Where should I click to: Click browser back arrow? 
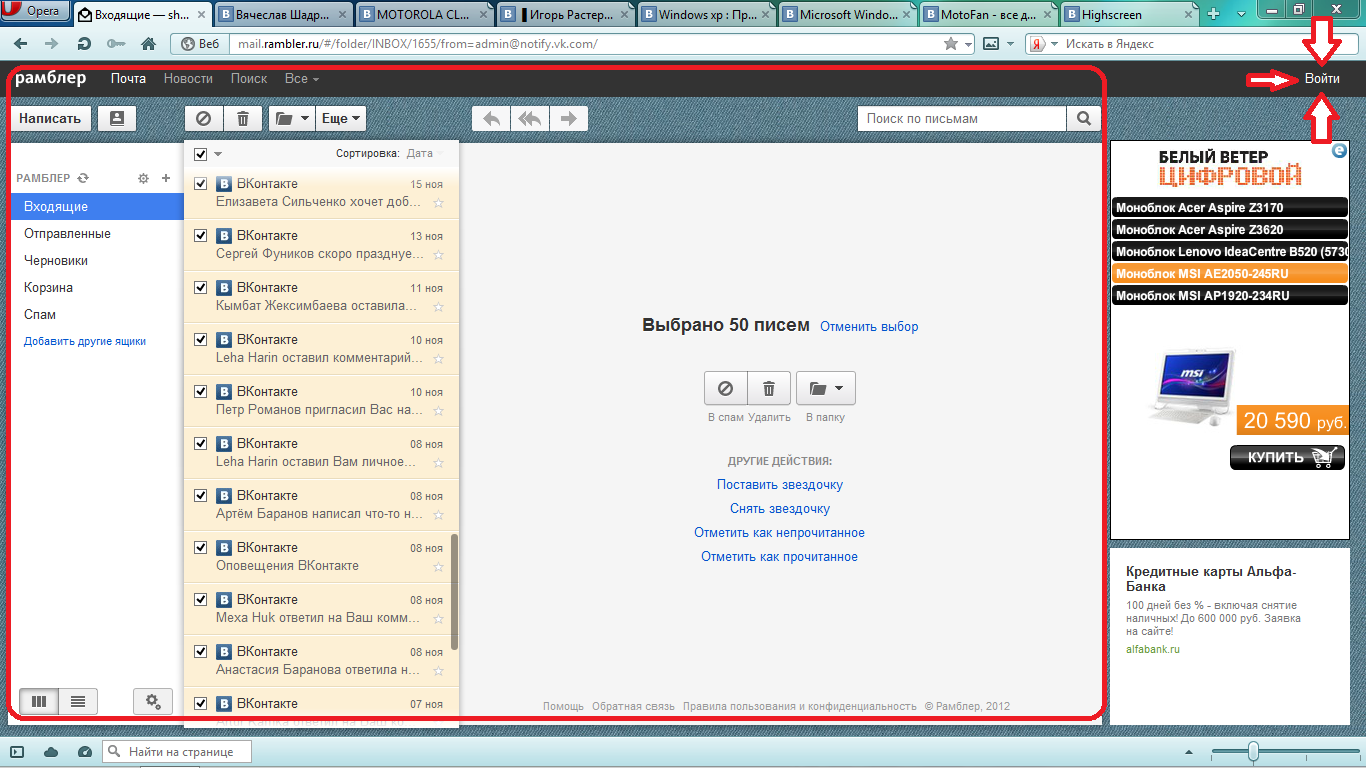pos(21,44)
